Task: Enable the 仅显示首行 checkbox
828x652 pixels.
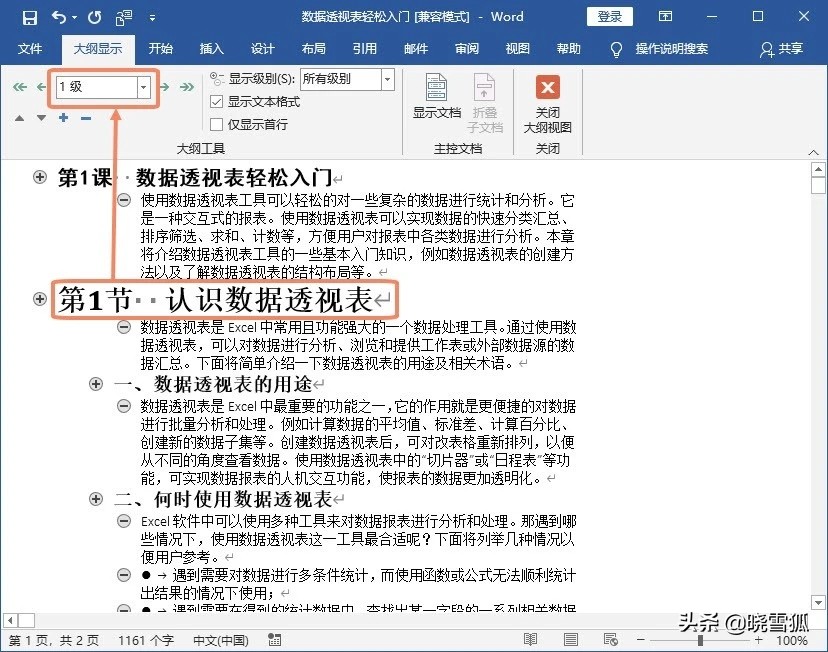Action: tap(216, 124)
